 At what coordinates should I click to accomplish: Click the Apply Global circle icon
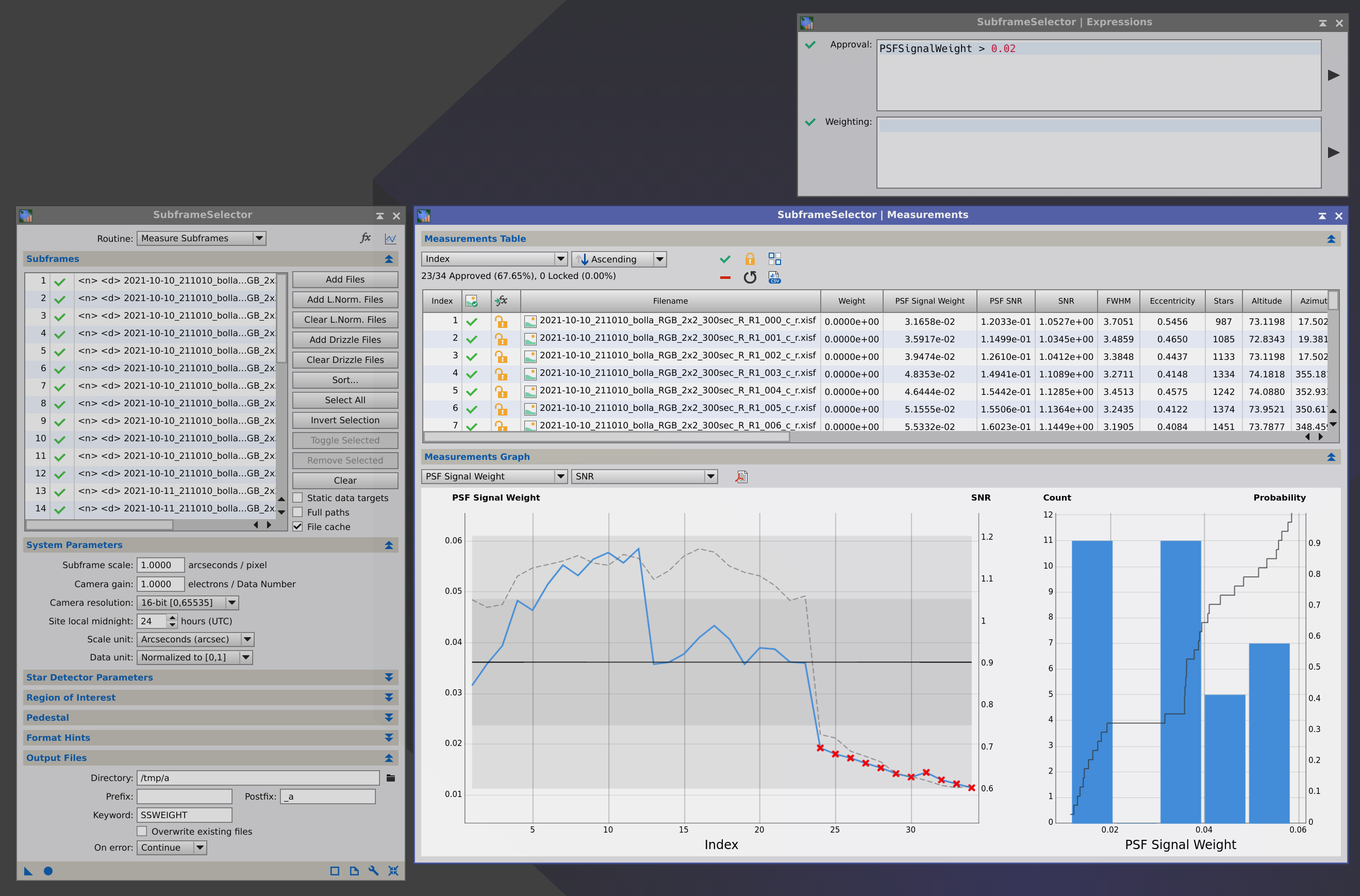tap(48, 871)
